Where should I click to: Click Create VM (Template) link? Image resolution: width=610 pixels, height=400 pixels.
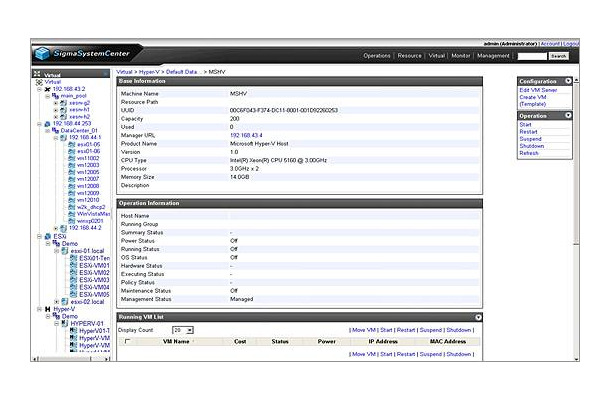533,101
